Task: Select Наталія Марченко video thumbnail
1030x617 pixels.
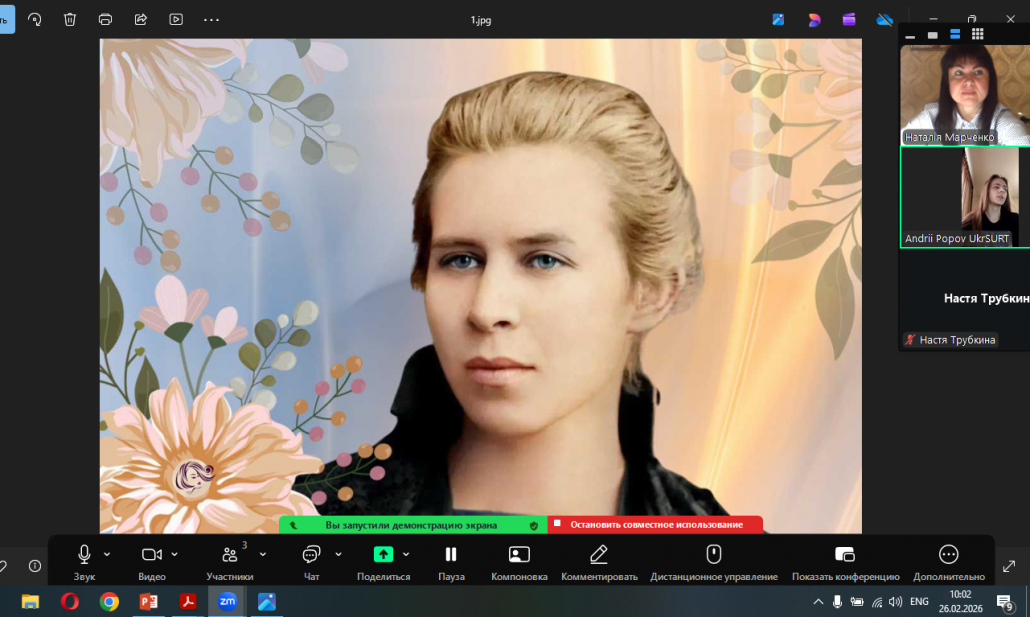Action: (x=964, y=95)
